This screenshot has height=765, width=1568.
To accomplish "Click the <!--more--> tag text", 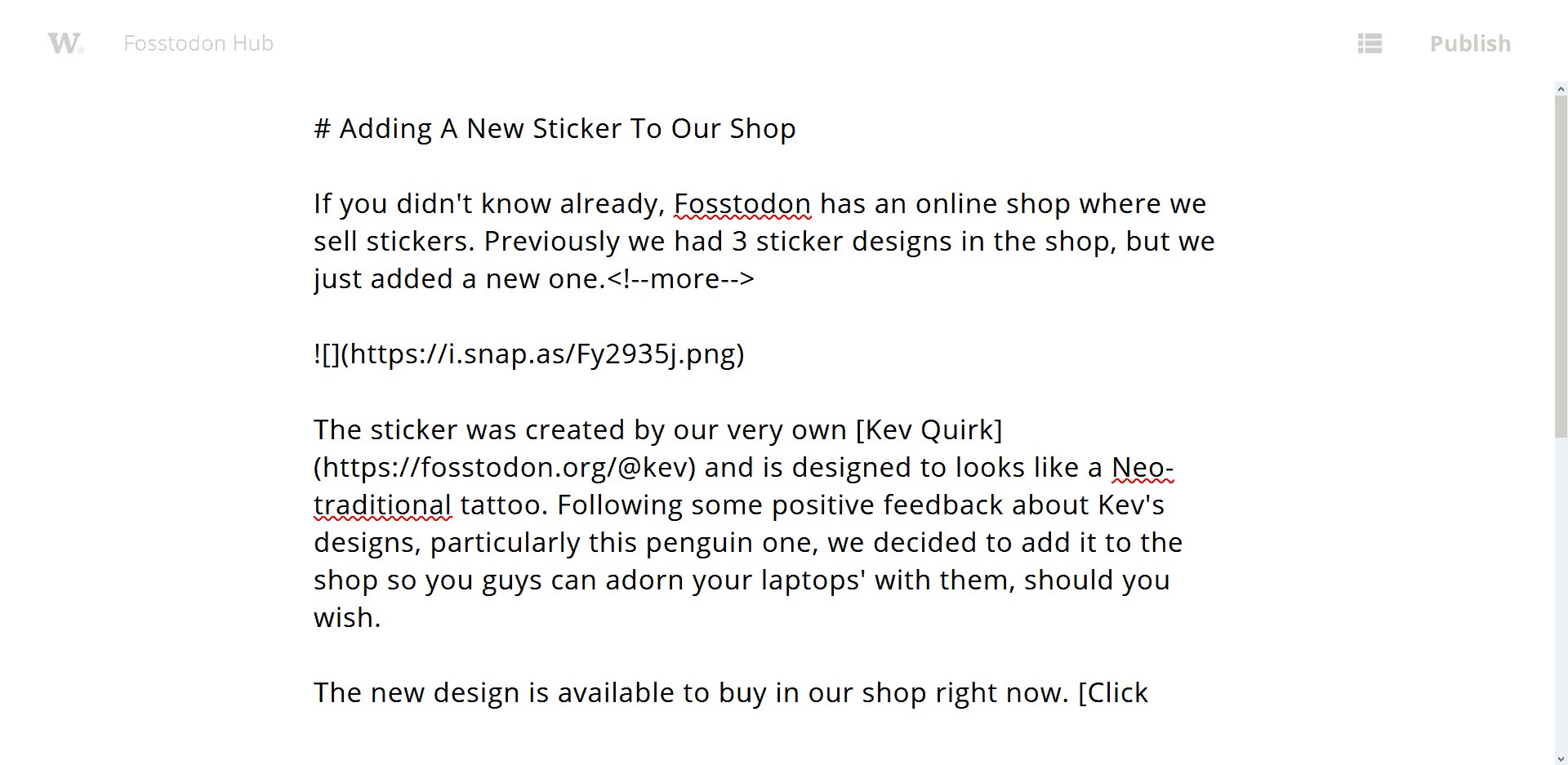I will (x=680, y=279).
